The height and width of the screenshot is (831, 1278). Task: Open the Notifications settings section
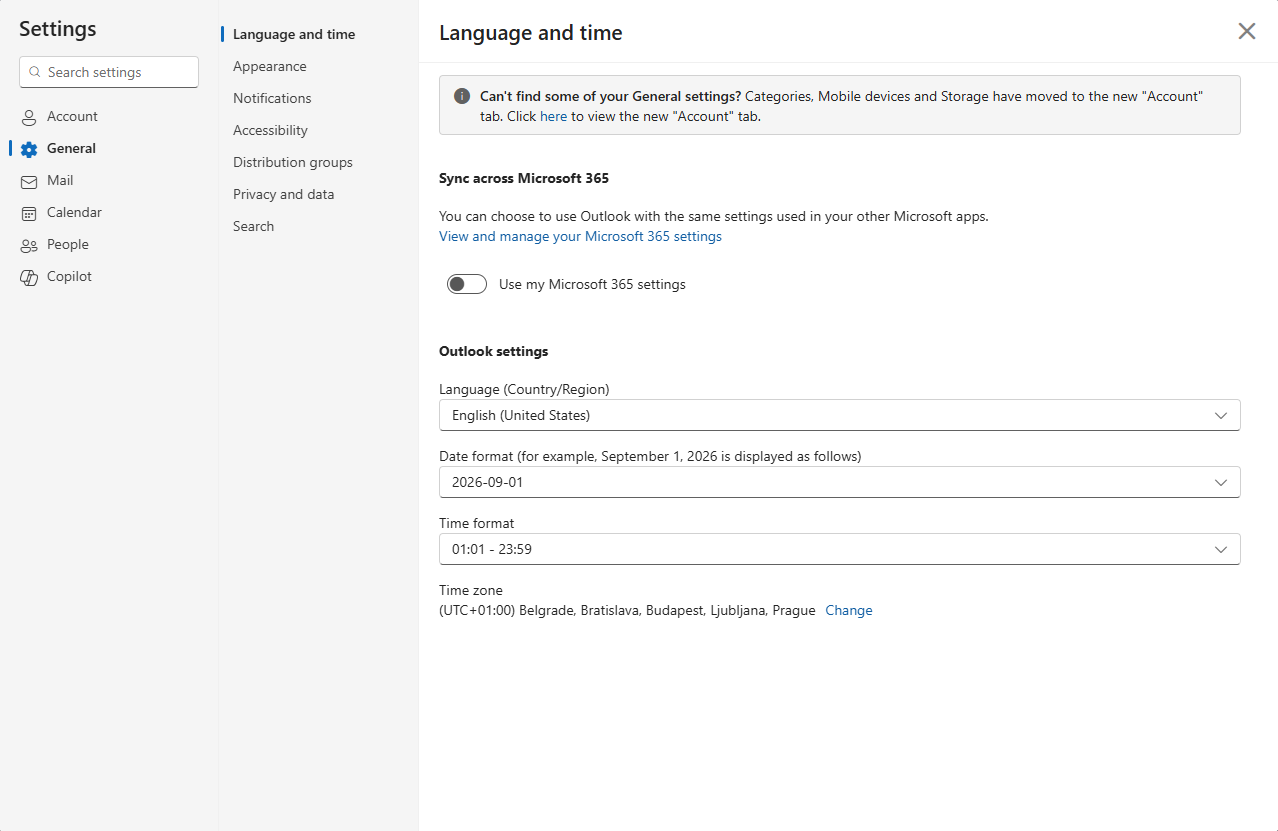click(272, 98)
